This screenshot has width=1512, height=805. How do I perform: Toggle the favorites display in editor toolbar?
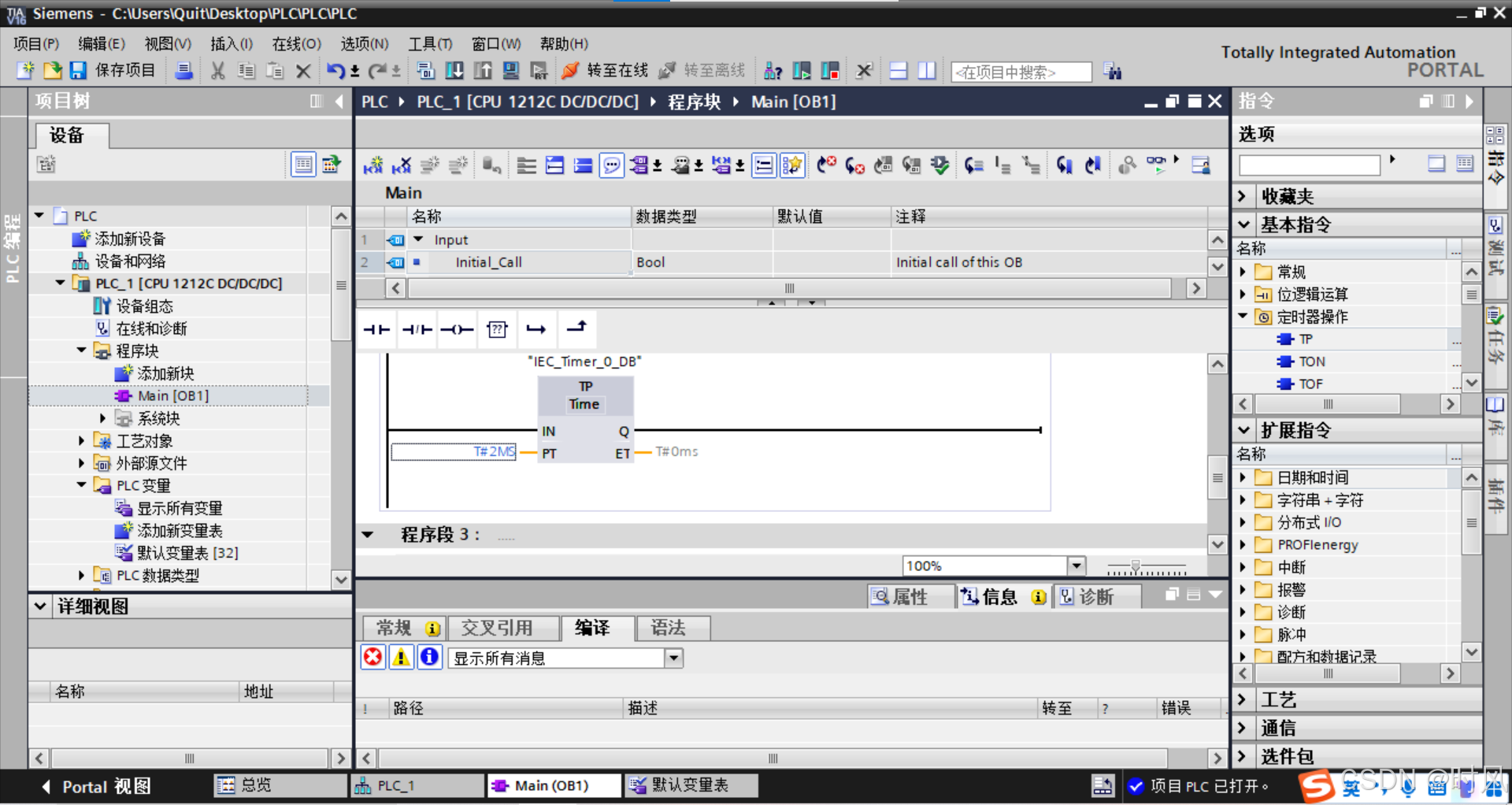point(792,165)
